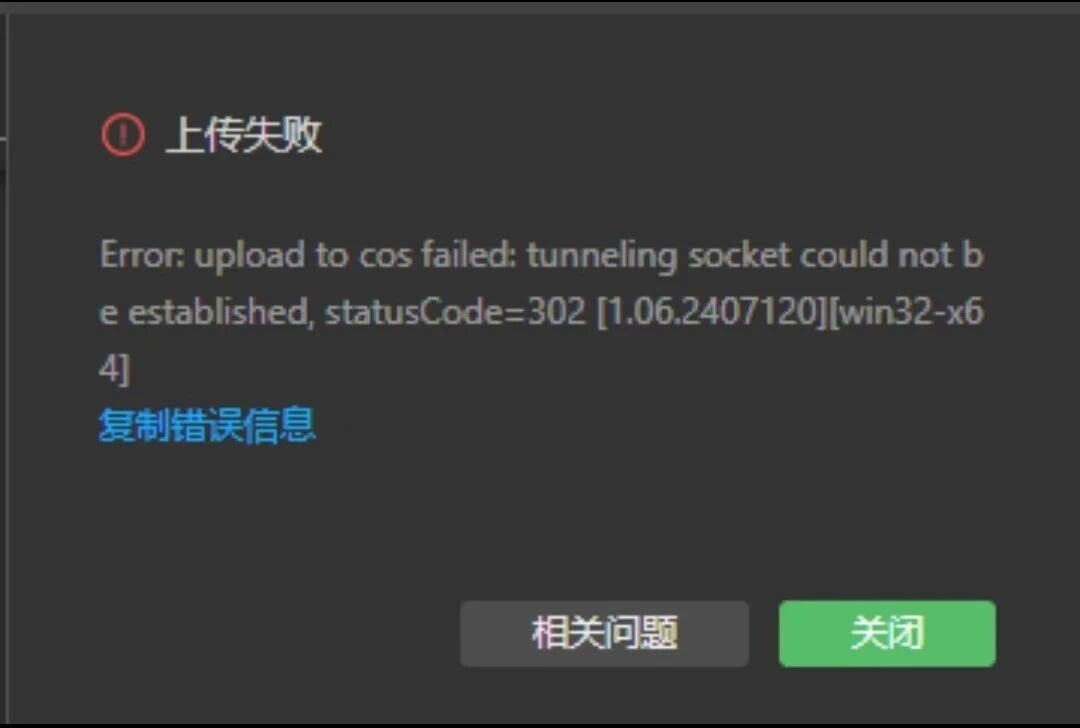Click the word 'Error:' starting the message
The image size is (1080, 728).
[x=142, y=255]
